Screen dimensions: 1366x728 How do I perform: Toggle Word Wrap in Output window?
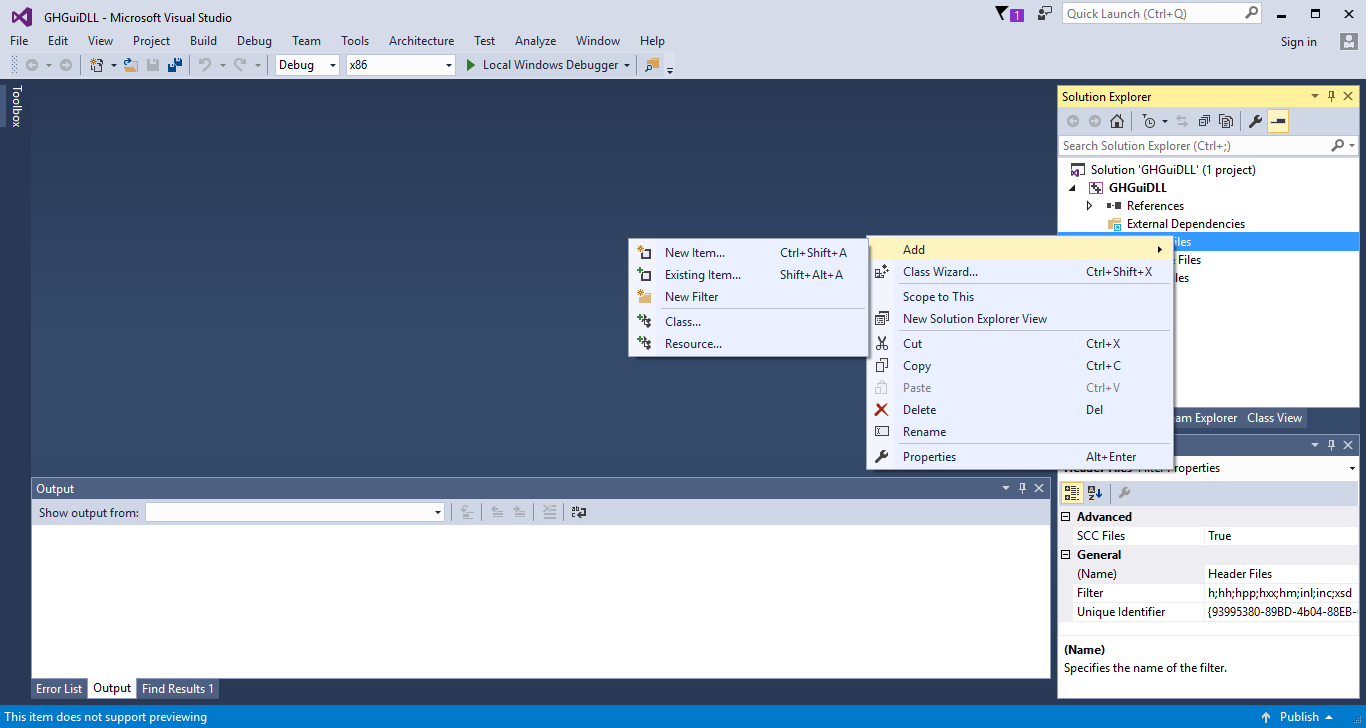point(579,512)
